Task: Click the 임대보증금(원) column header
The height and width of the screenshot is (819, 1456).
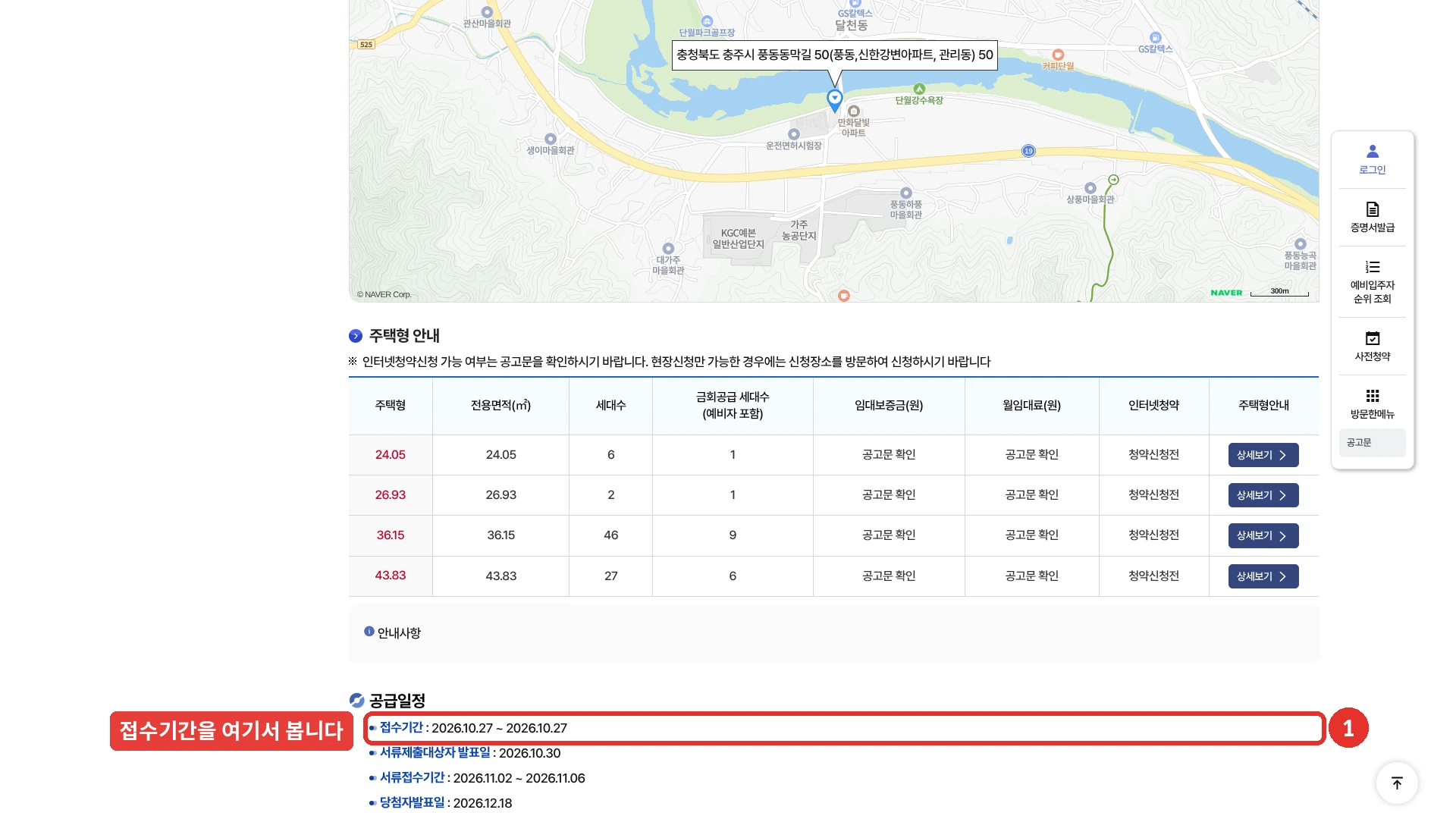Action: click(x=889, y=406)
